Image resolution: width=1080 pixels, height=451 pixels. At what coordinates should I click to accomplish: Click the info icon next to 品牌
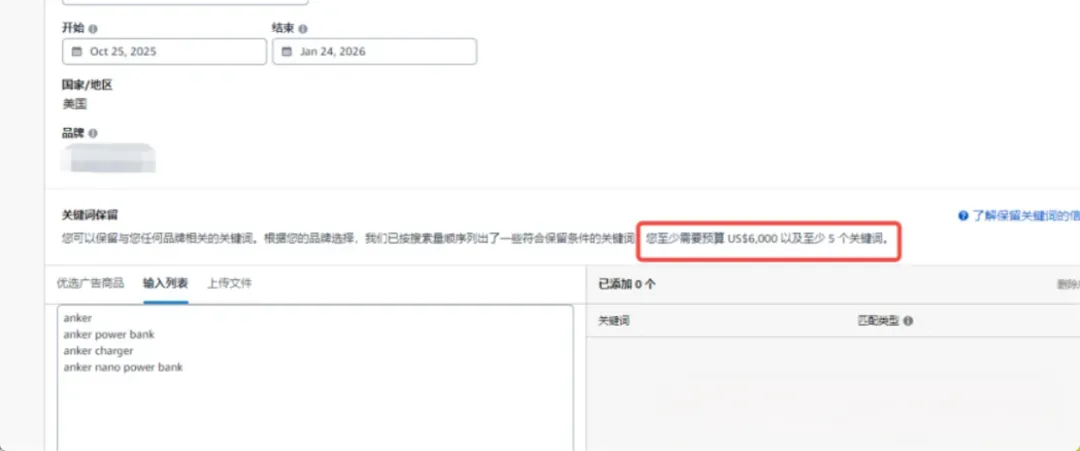pyautogui.click(x=93, y=133)
